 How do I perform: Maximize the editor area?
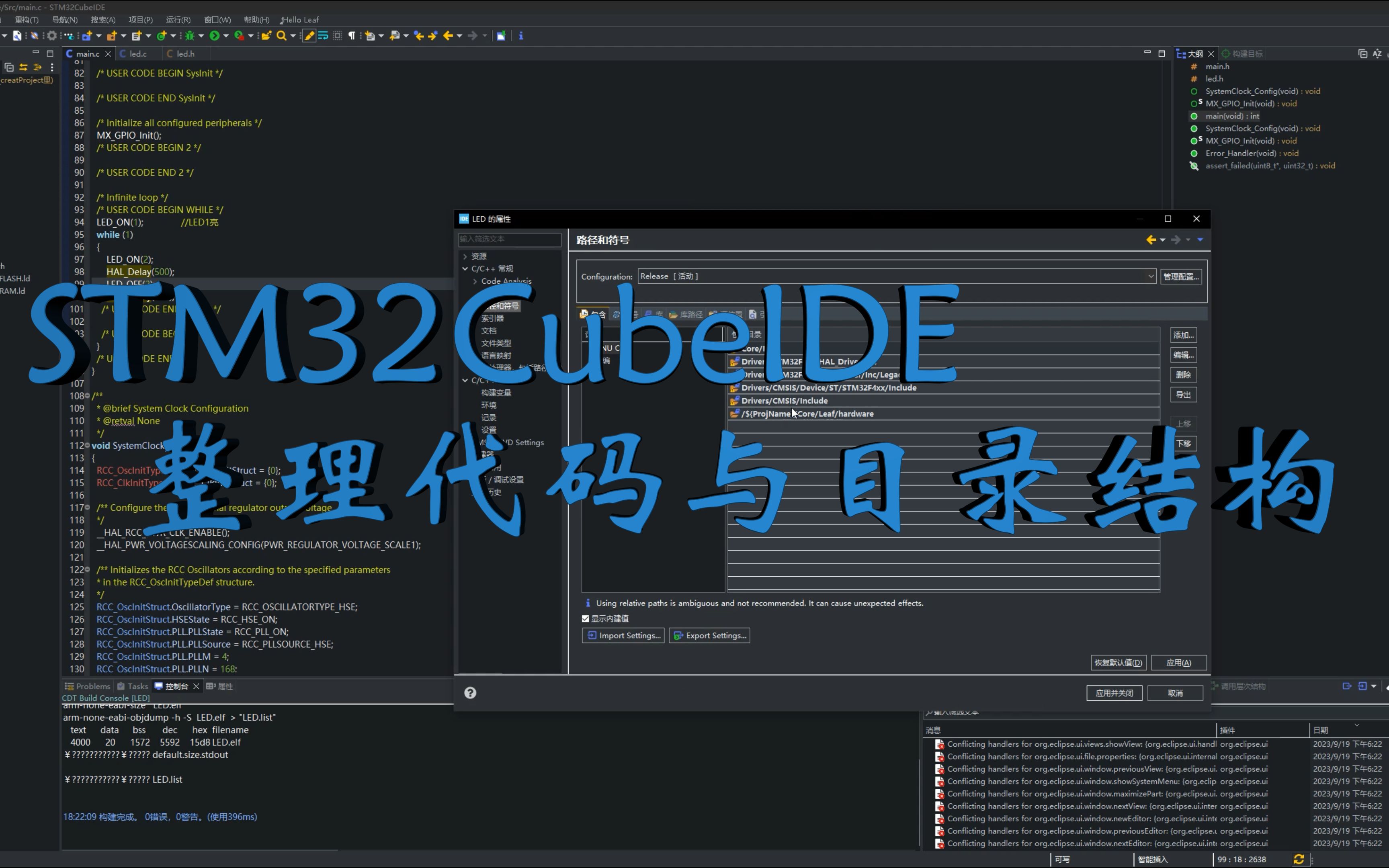point(1162,53)
